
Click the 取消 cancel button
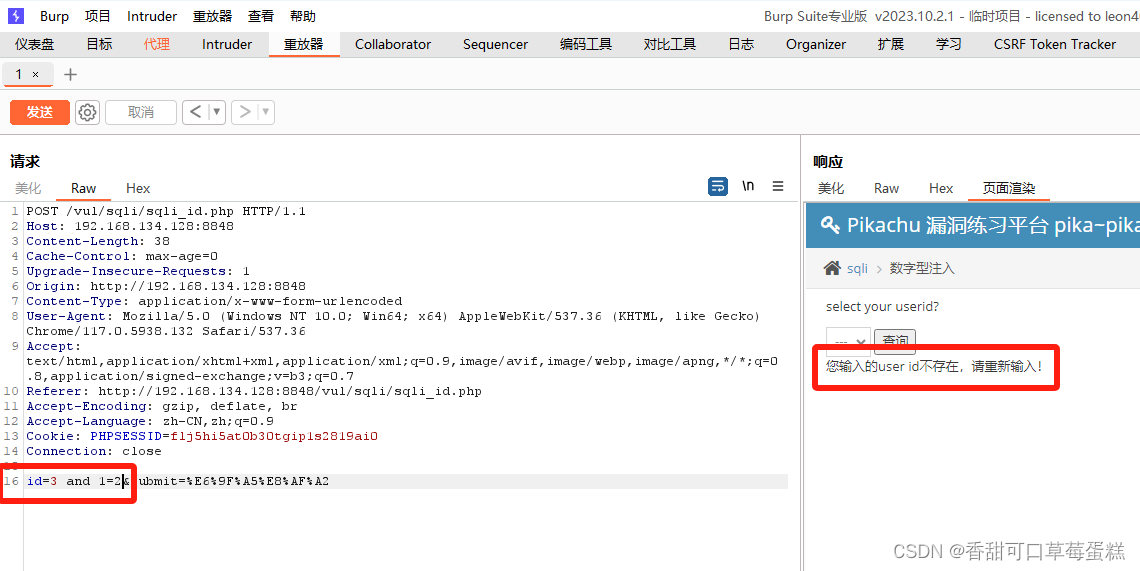click(141, 112)
